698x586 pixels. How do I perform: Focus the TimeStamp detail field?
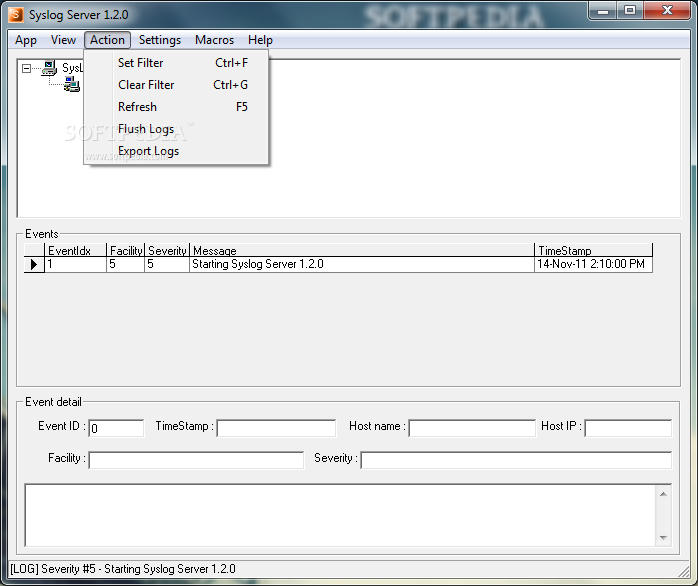click(x=276, y=428)
